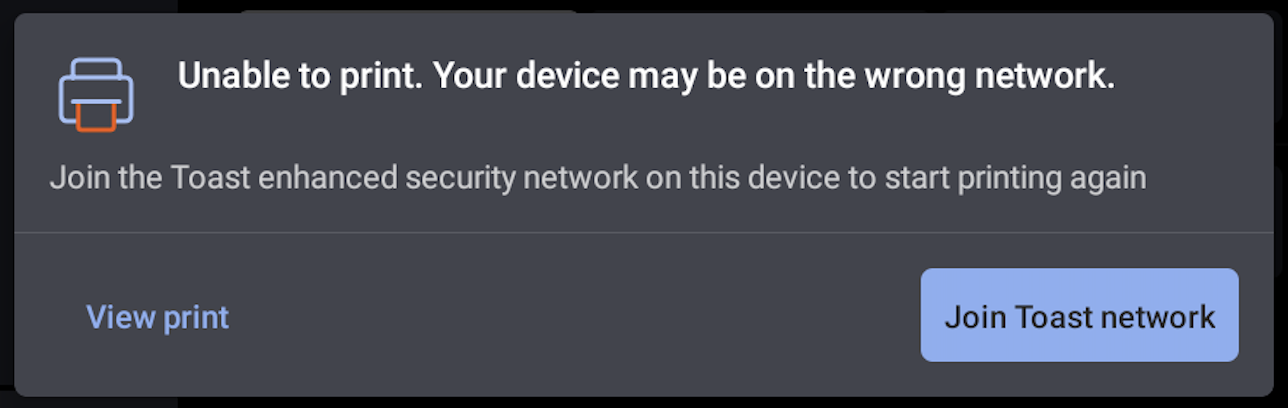Click the View print link

158,317
